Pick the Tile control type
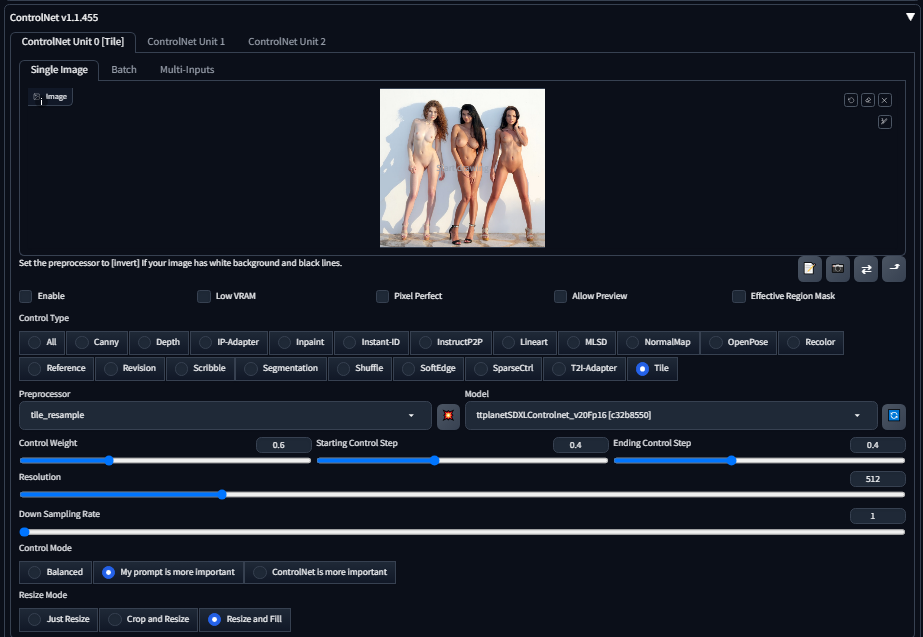 tap(652, 369)
